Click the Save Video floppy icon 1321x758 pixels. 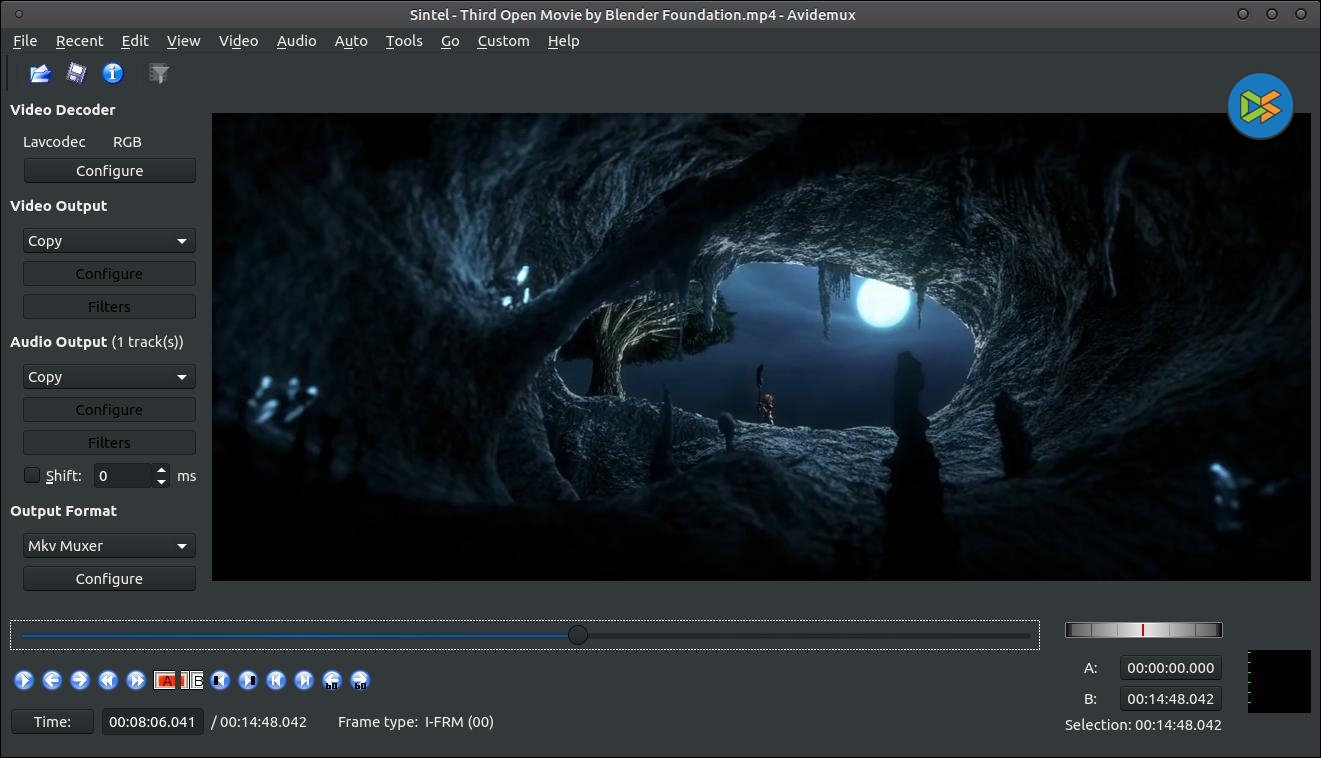click(76, 73)
